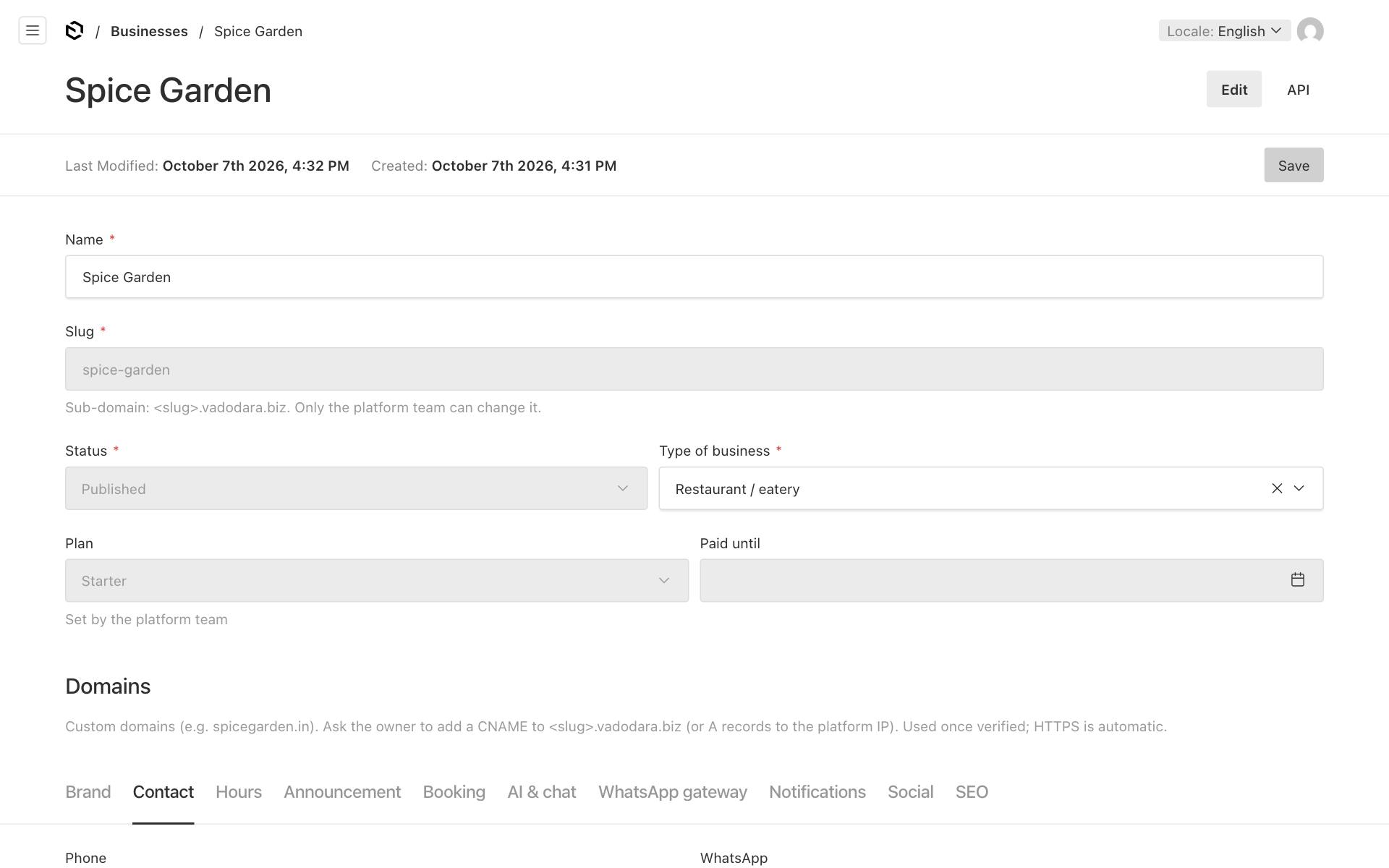This screenshot has width=1389, height=868.
Task: Click the Paid until date field
Action: click(x=1011, y=580)
